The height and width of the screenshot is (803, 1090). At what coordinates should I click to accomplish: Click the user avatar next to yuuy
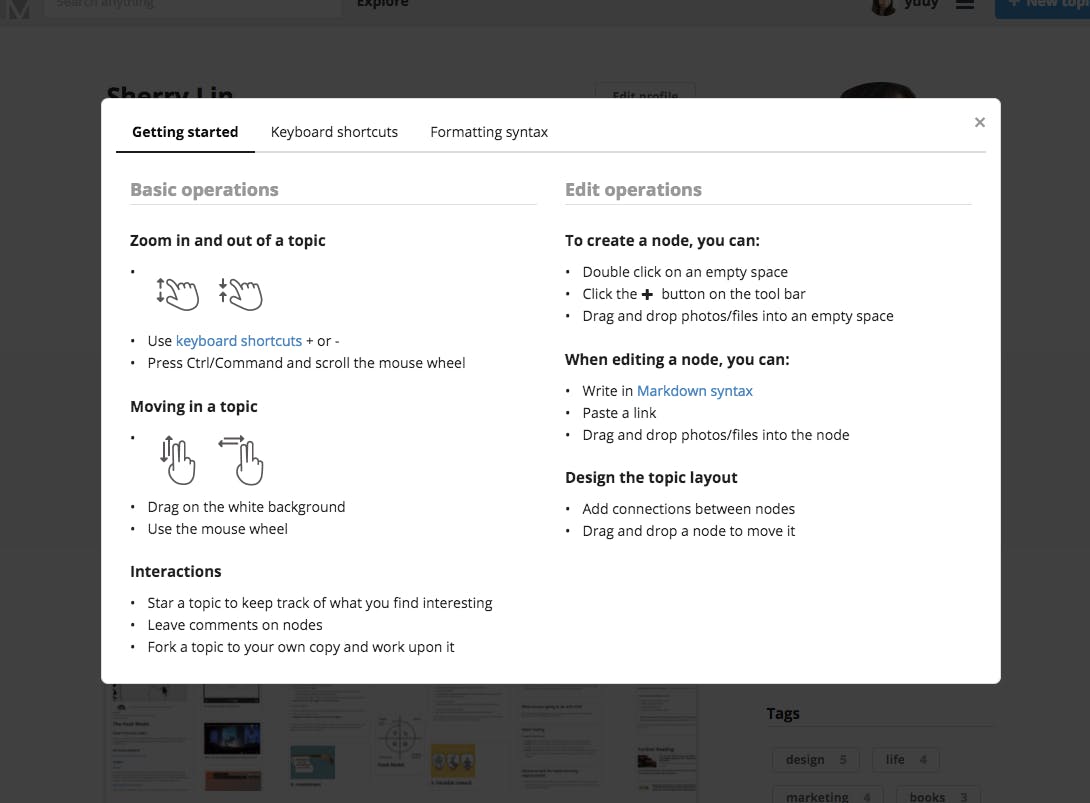(x=884, y=6)
